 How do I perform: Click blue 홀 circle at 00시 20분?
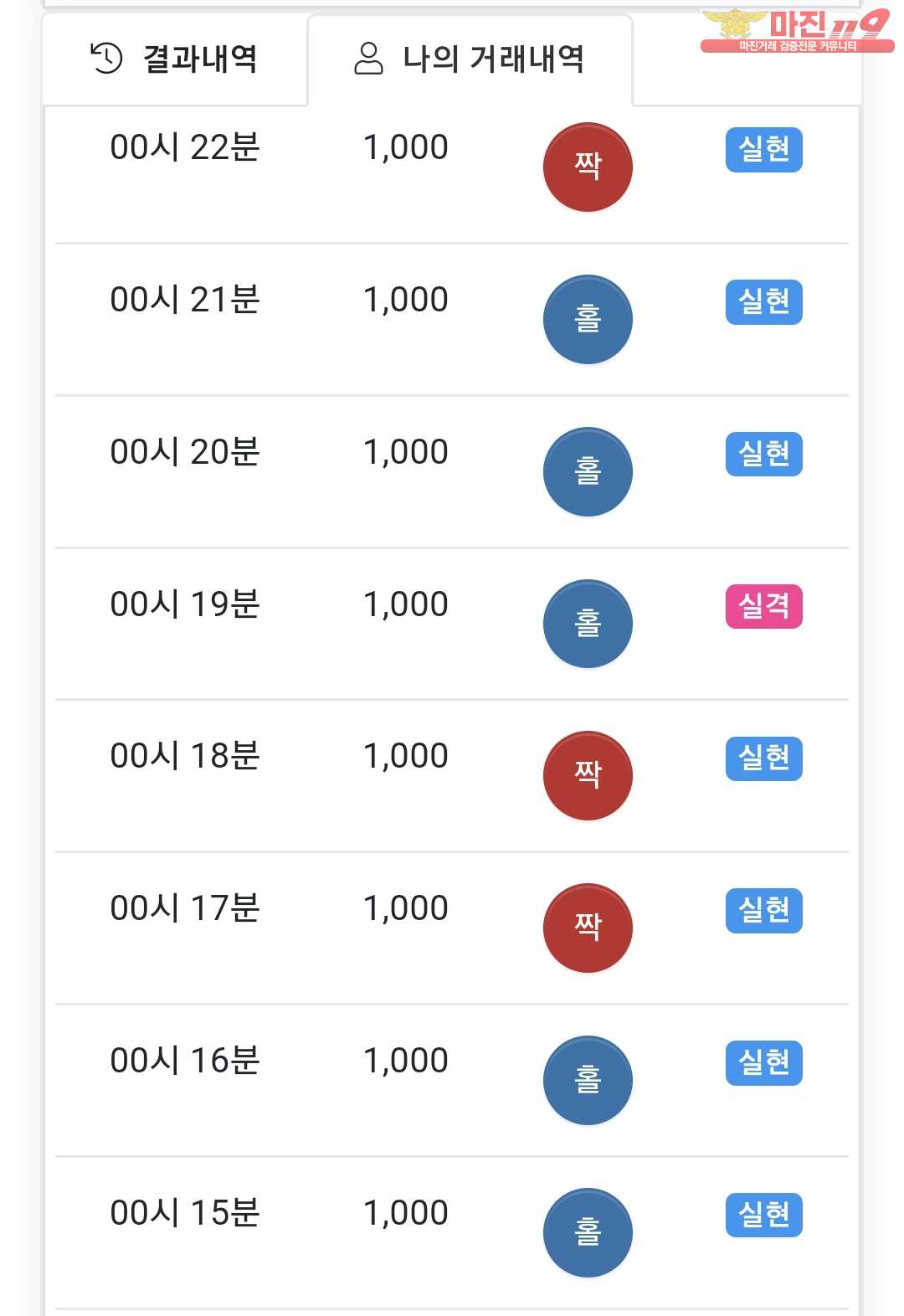(588, 471)
